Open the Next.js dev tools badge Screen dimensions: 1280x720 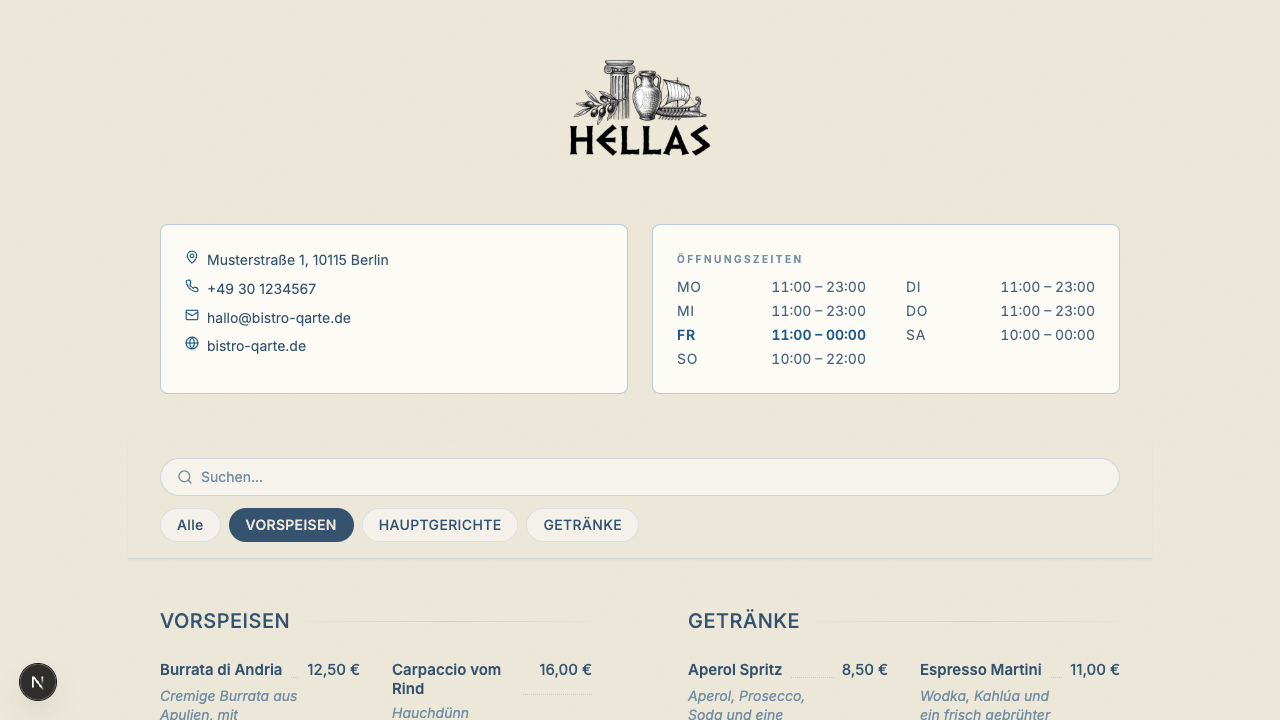(38, 682)
